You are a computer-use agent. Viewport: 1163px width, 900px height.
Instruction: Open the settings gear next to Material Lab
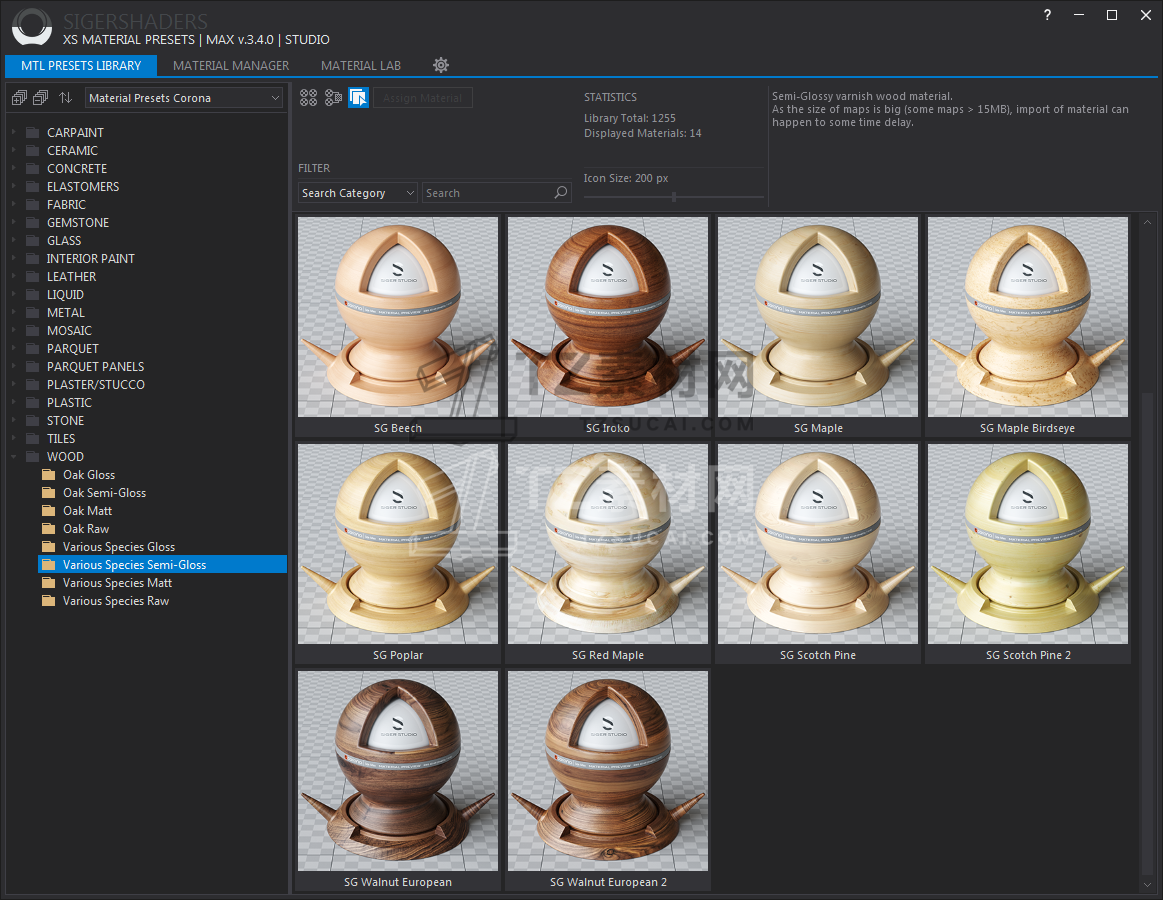(x=441, y=65)
